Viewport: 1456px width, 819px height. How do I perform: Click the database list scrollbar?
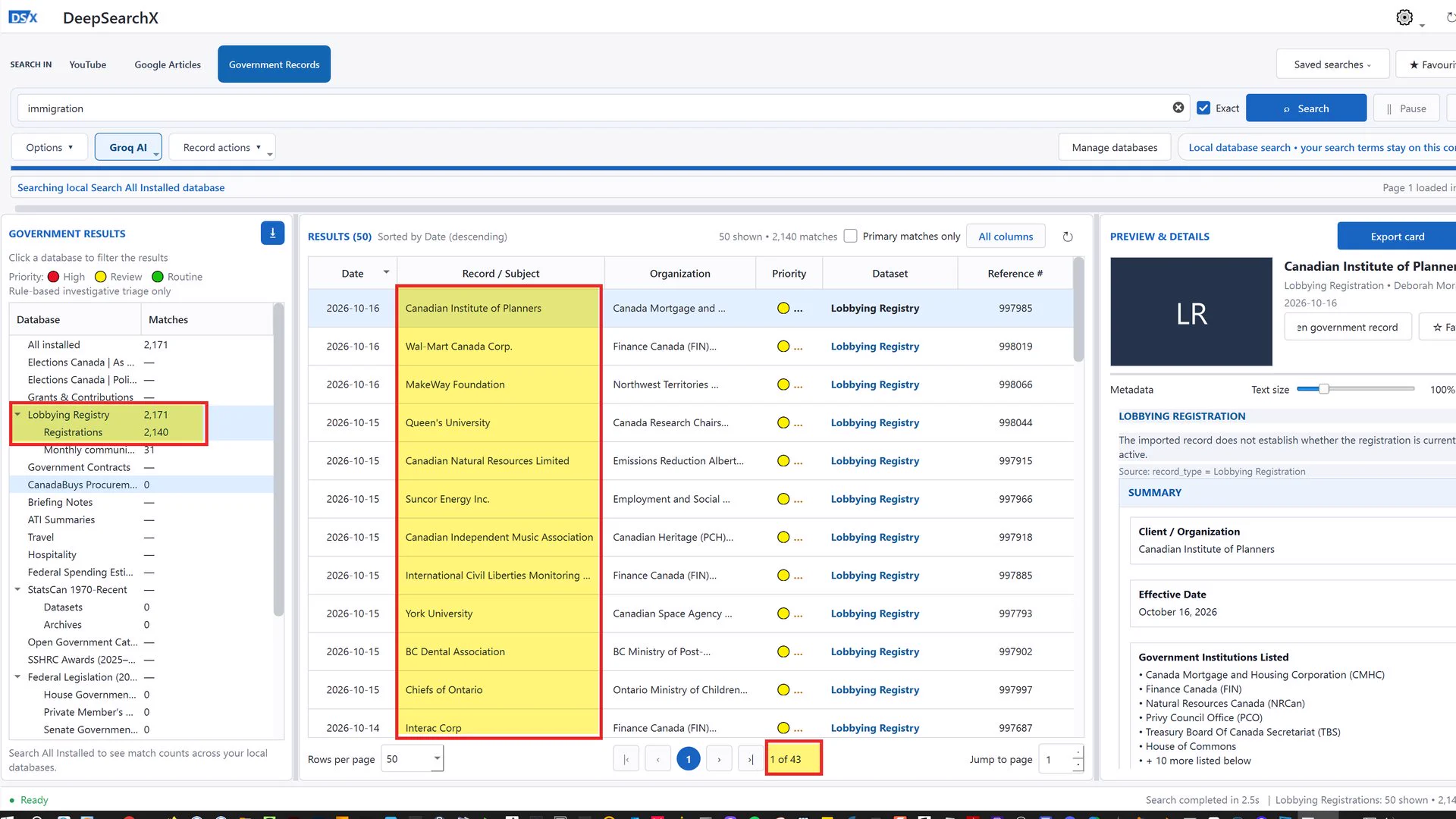[278, 460]
